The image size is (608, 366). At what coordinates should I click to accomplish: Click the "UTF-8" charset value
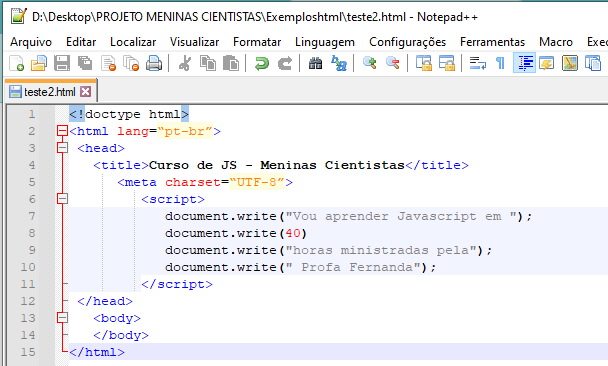257,182
